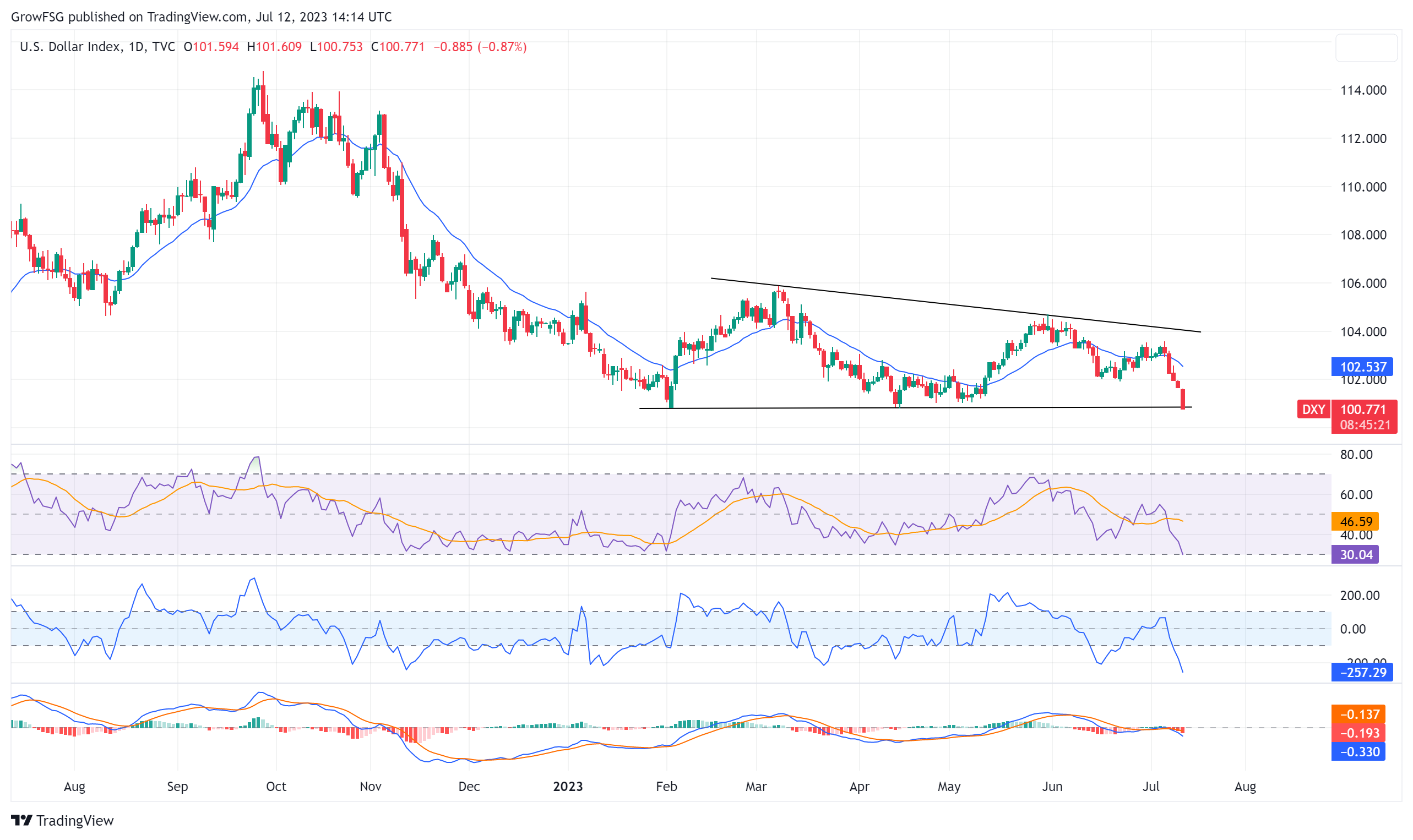Click the closing price value C100.771
This screenshot has width=1413, height=840.
point(398,47)
